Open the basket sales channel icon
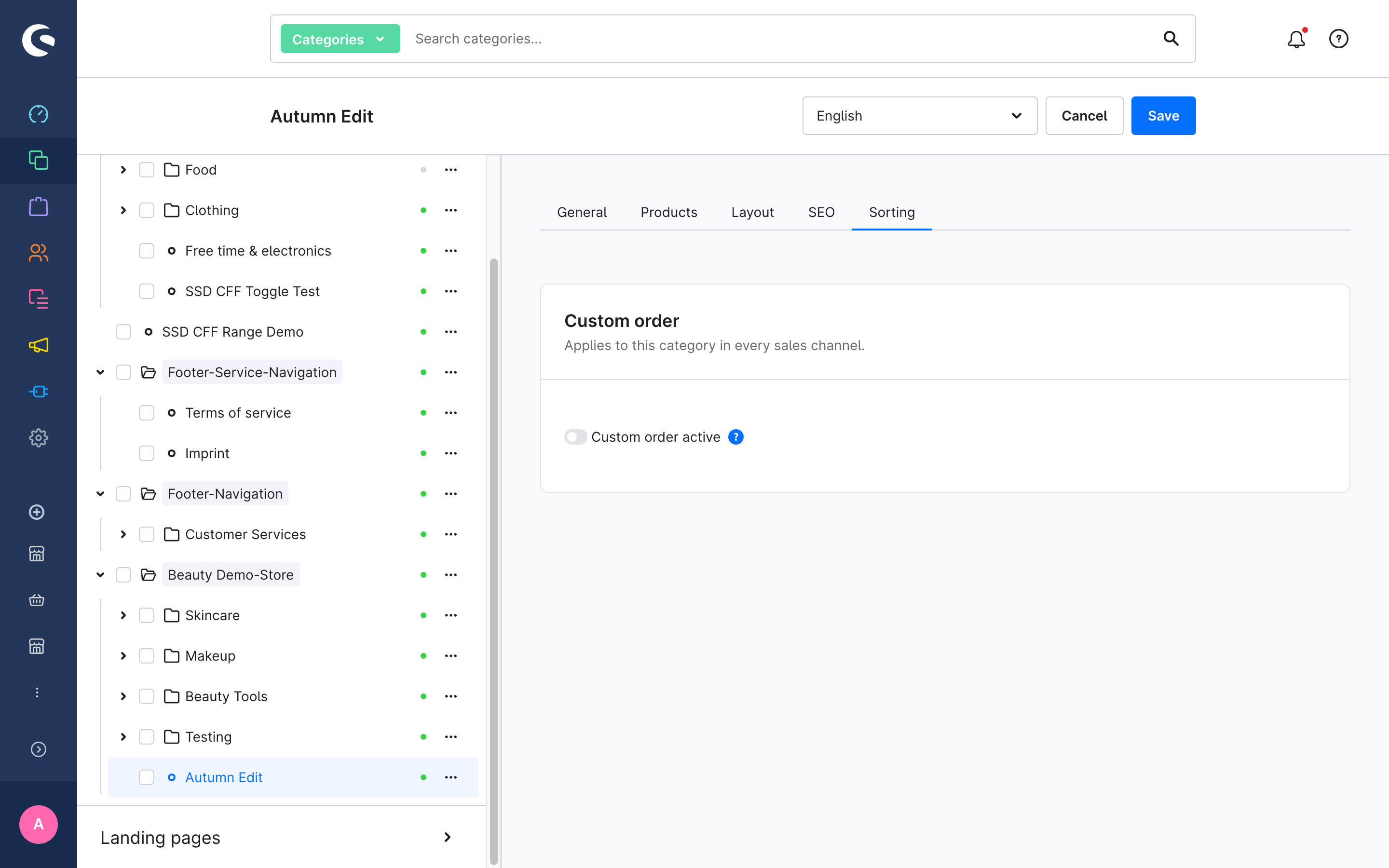 pyautogui.click(x=37, y=600)
